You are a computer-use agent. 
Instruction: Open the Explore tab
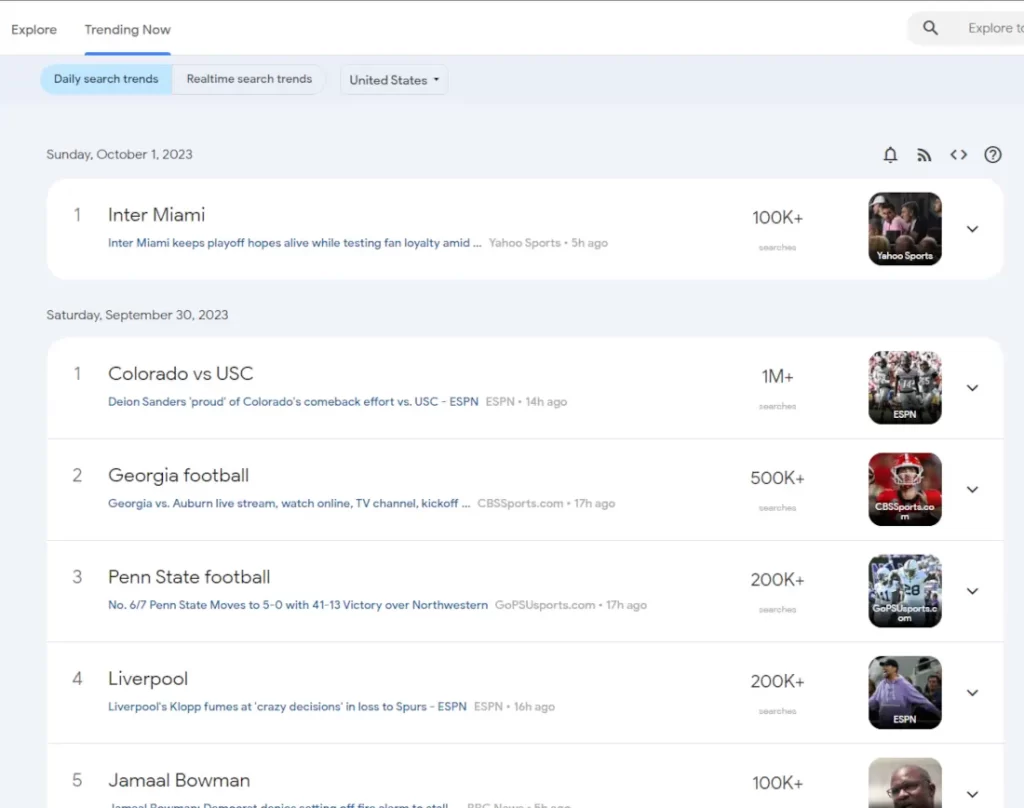click(x=34, y=29)
